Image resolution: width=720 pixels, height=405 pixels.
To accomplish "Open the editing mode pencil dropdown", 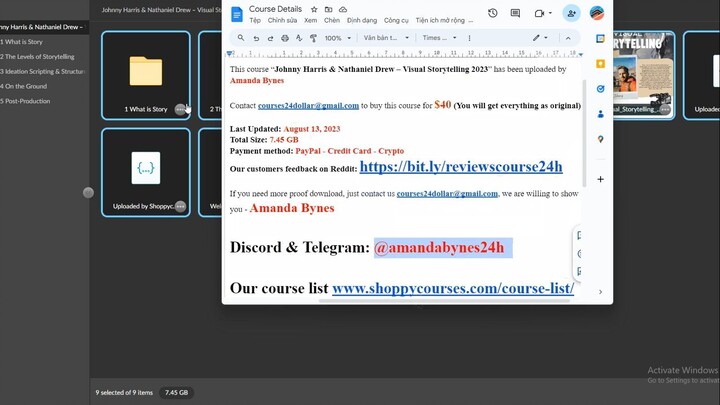I will [540, 38].
